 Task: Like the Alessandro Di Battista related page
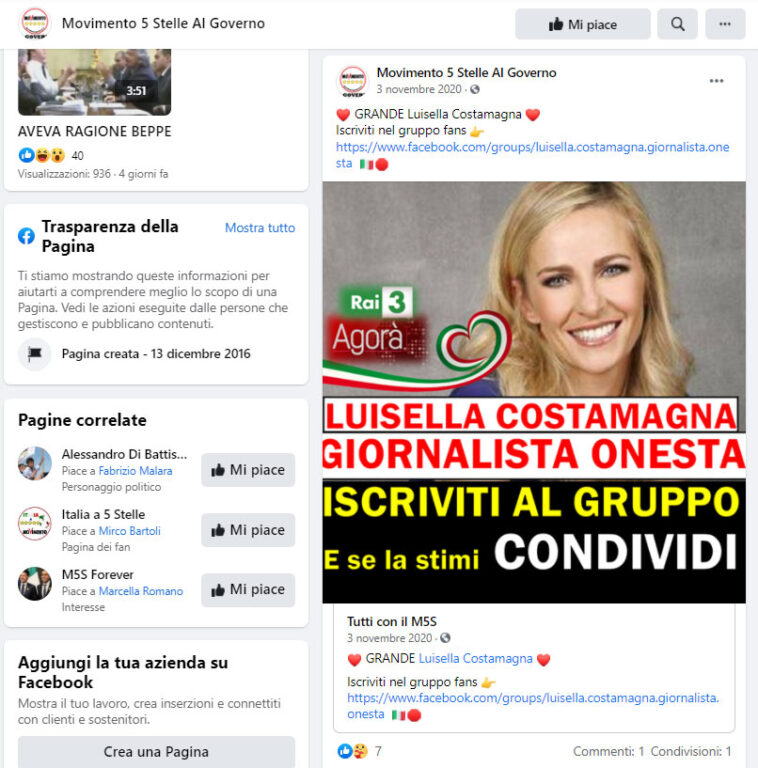[x=248, y=470]
